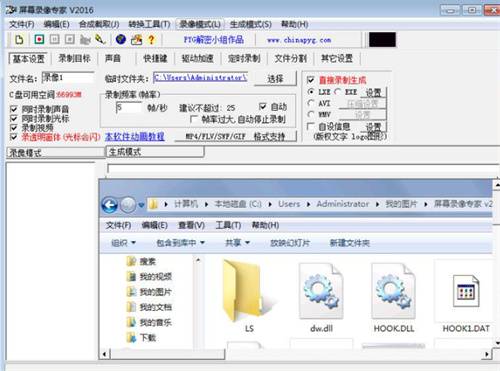Open the 转换工具(T) menu
Screen dimensions: 500x371
149,24
